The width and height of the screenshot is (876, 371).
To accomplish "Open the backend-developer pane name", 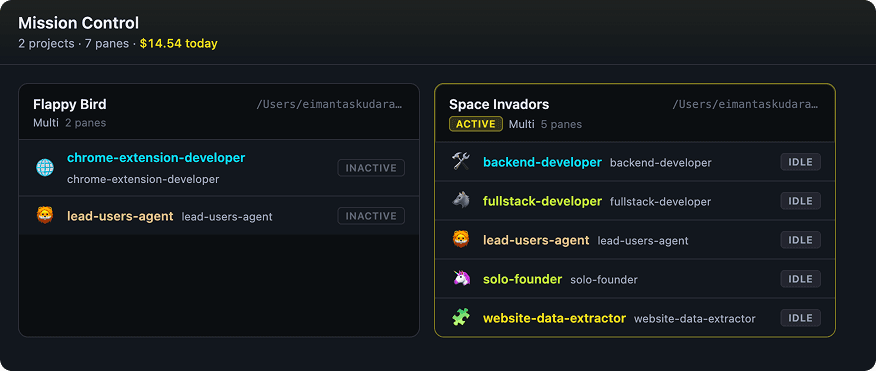I will pyautogui.click(x=542, y=163).
